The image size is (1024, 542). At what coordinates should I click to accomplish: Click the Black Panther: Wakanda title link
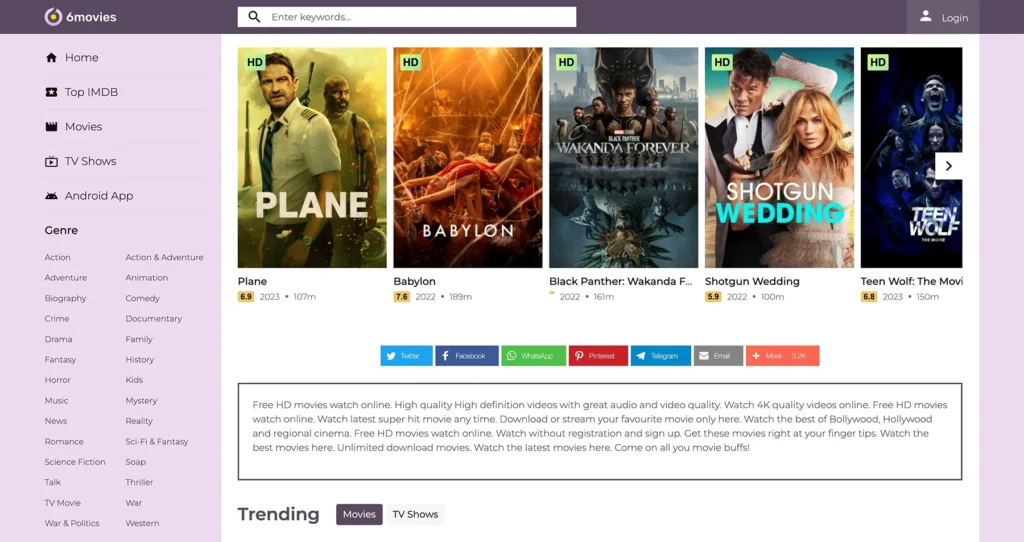coord(620,281)
